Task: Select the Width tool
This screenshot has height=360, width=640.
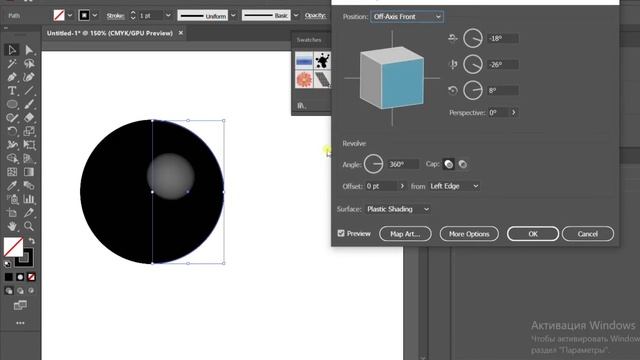Action: (12, 144)
